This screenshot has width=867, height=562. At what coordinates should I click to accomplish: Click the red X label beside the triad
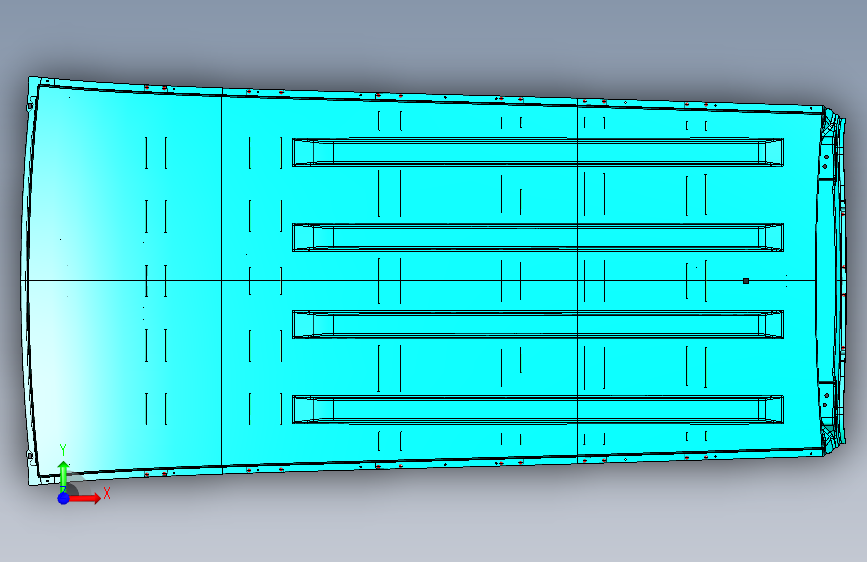coord(107,493)
